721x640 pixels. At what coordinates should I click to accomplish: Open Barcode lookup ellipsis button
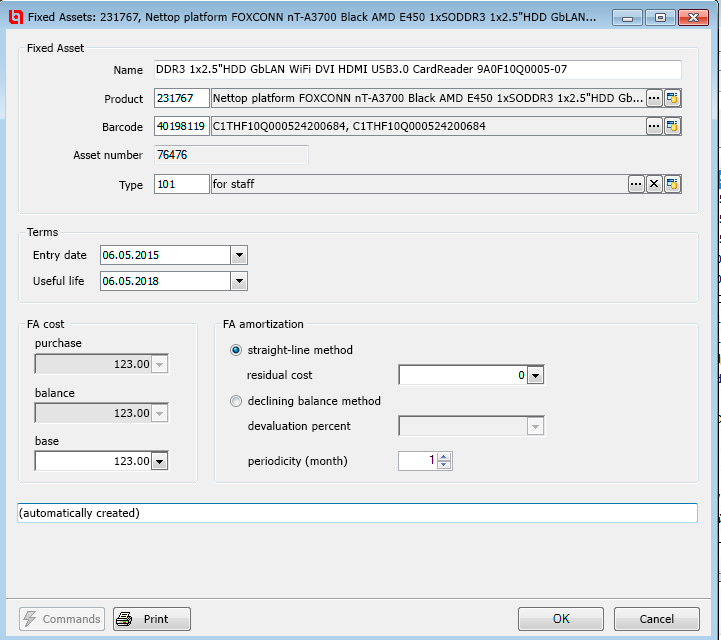point(654,126)
